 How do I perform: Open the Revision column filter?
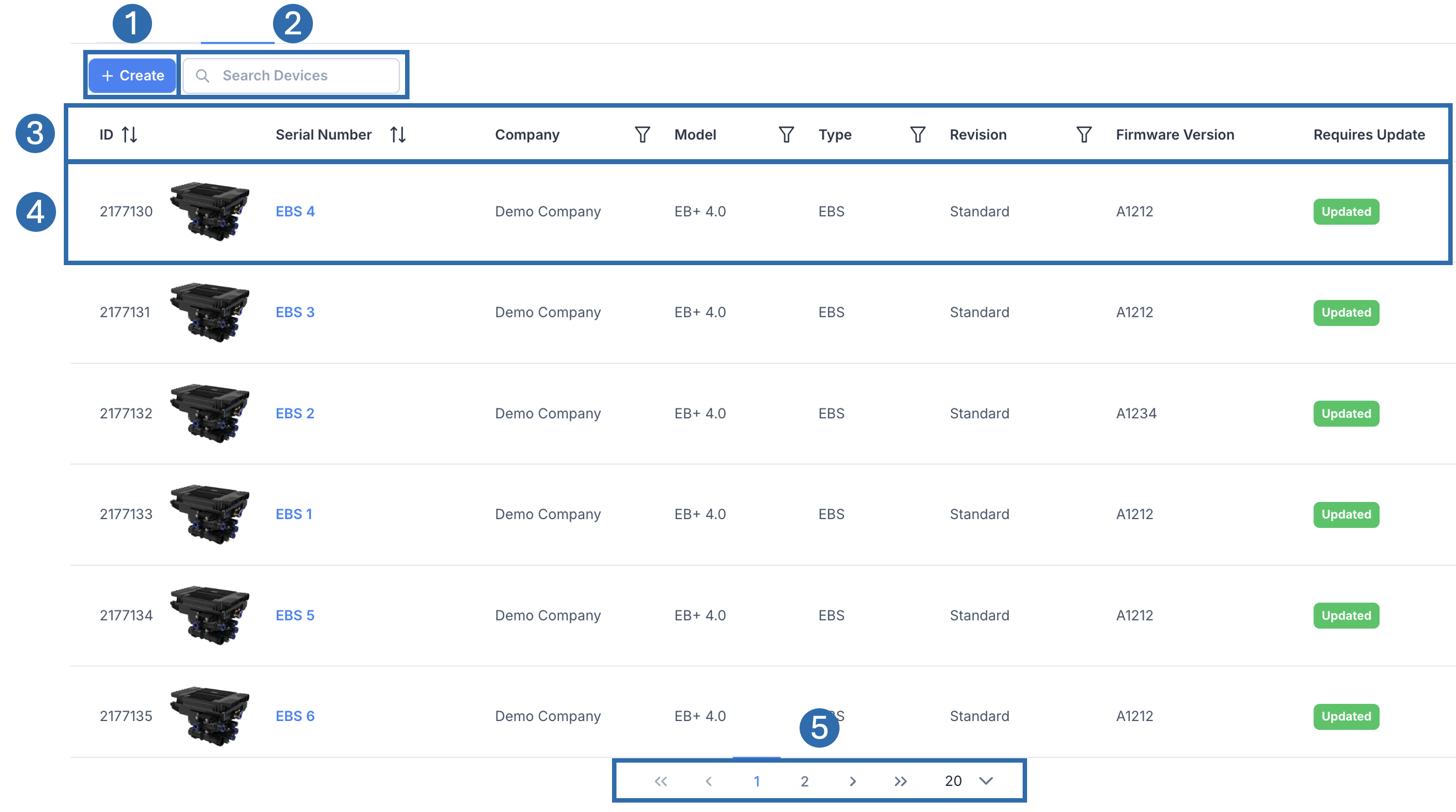(x=1084, y=134)
